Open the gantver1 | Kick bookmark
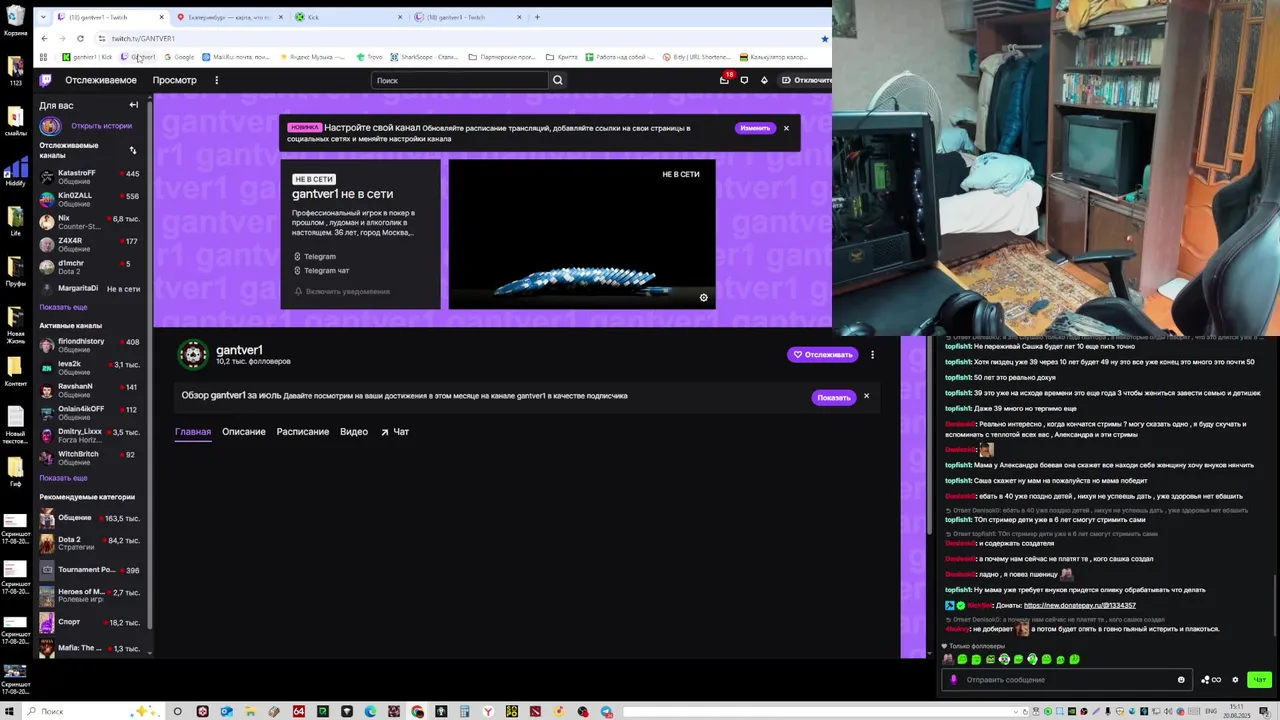Image resolution: width=1280 pixels, height=720 pixels. tap(87, 57)
